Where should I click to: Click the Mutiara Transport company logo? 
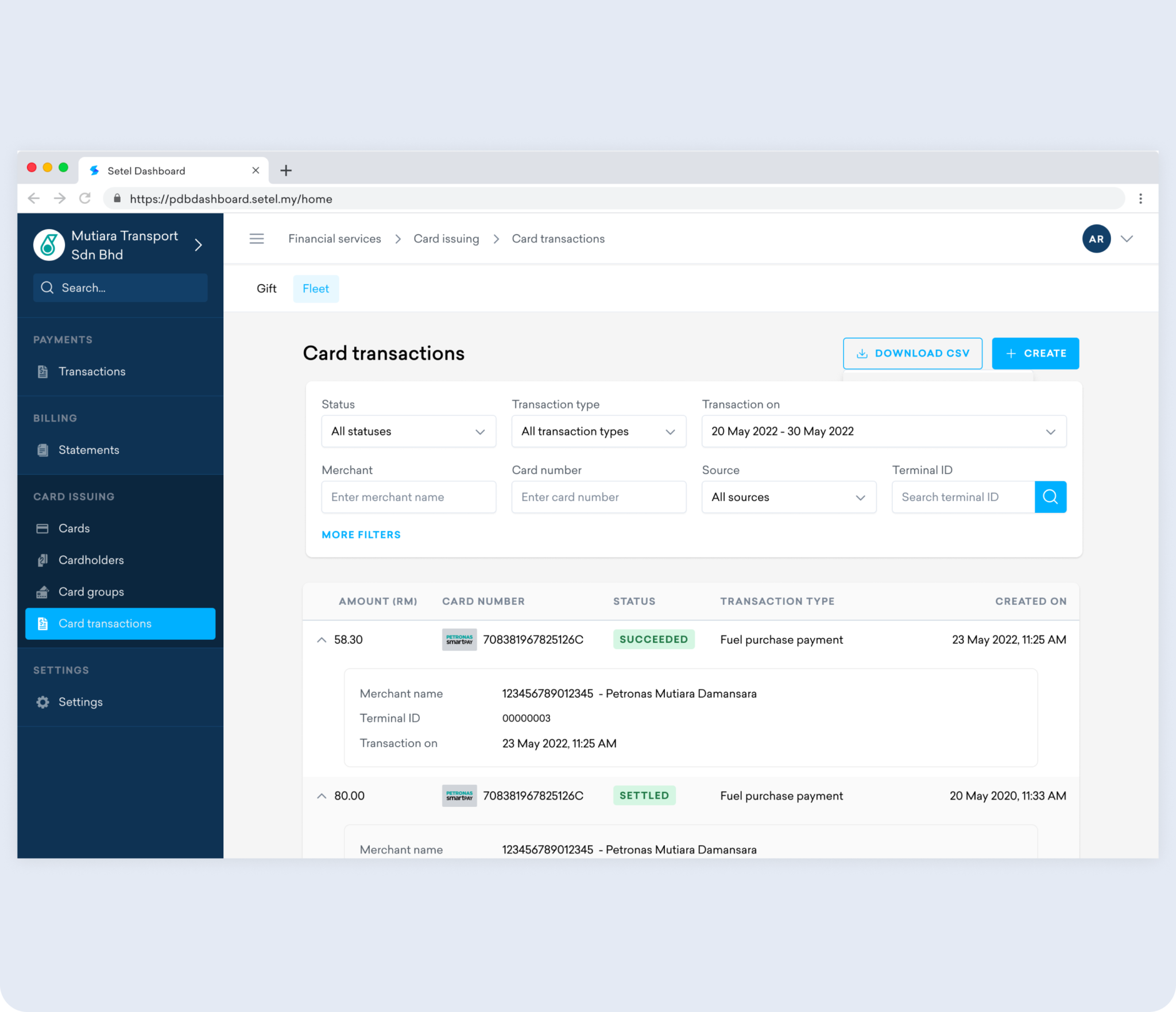tap(48, 245)
